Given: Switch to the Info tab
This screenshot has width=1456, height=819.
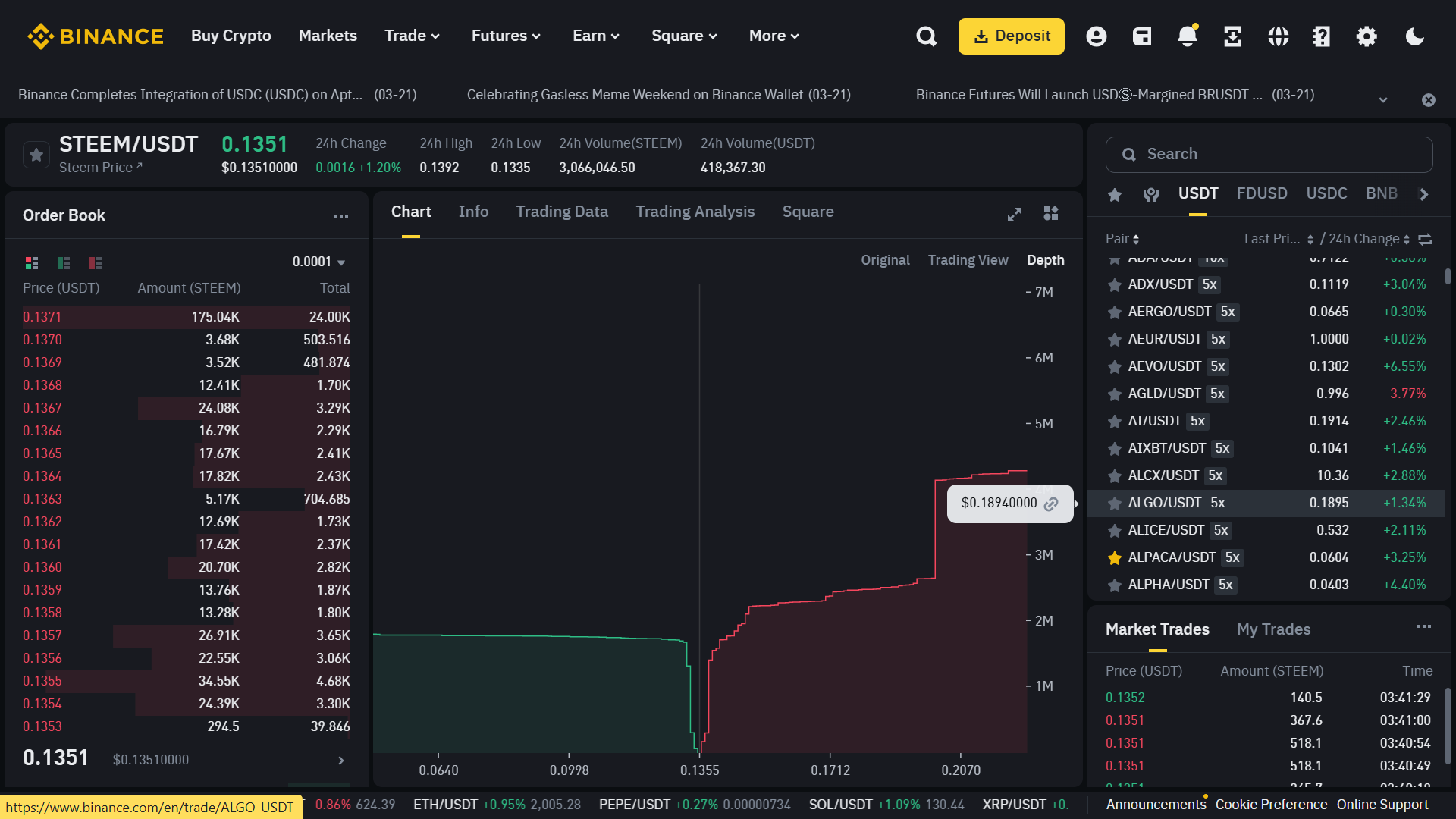Looking at the screenshot, I should coord(473,212).
